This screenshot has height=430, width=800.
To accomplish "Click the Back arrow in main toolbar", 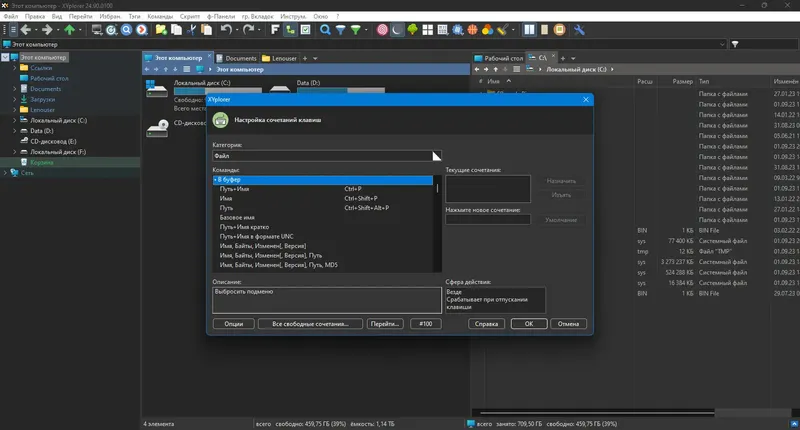I will coord(26,30).
